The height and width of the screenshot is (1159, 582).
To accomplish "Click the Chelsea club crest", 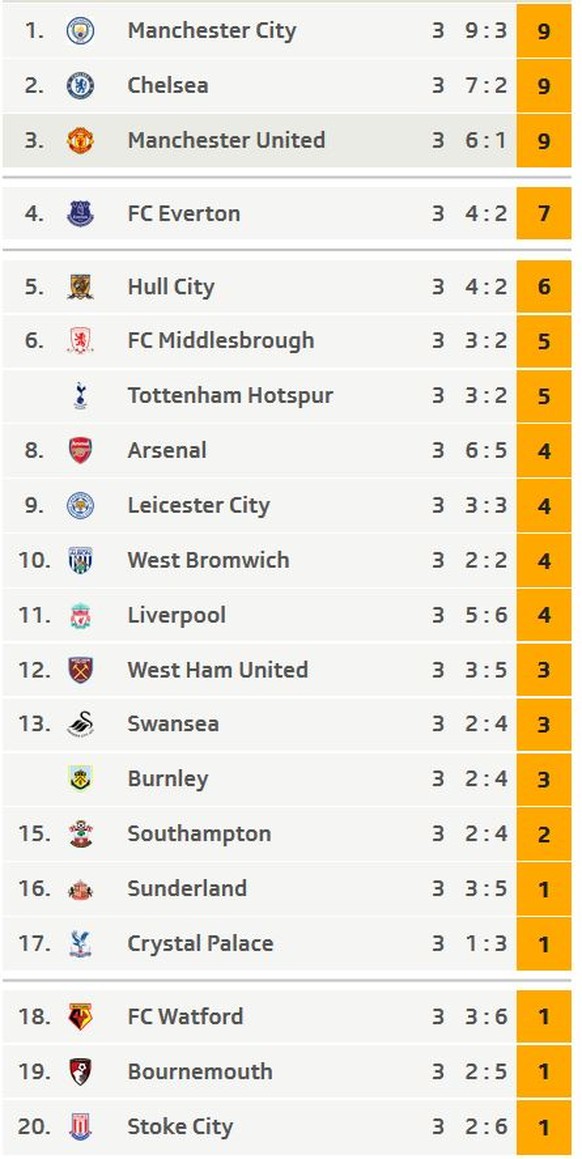I will coord(80,86).
